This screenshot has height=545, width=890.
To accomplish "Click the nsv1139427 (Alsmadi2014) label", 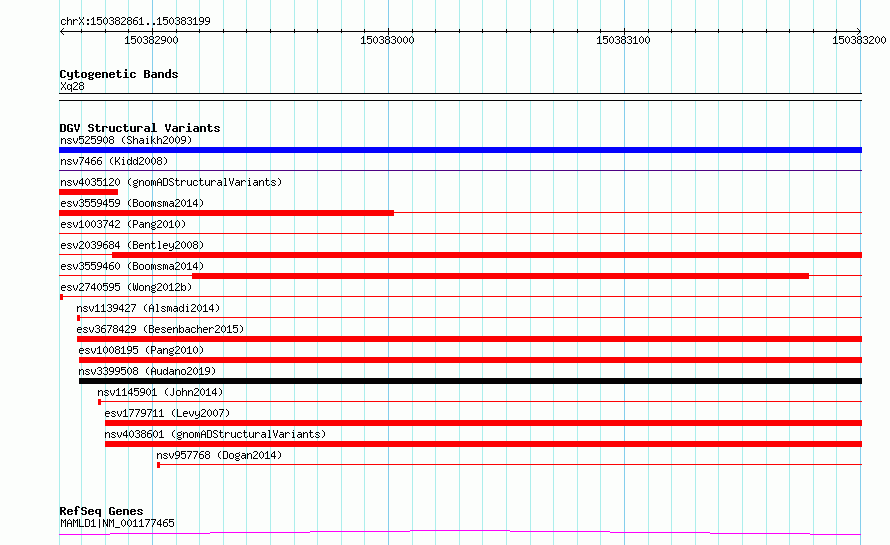I will (148, 308).
